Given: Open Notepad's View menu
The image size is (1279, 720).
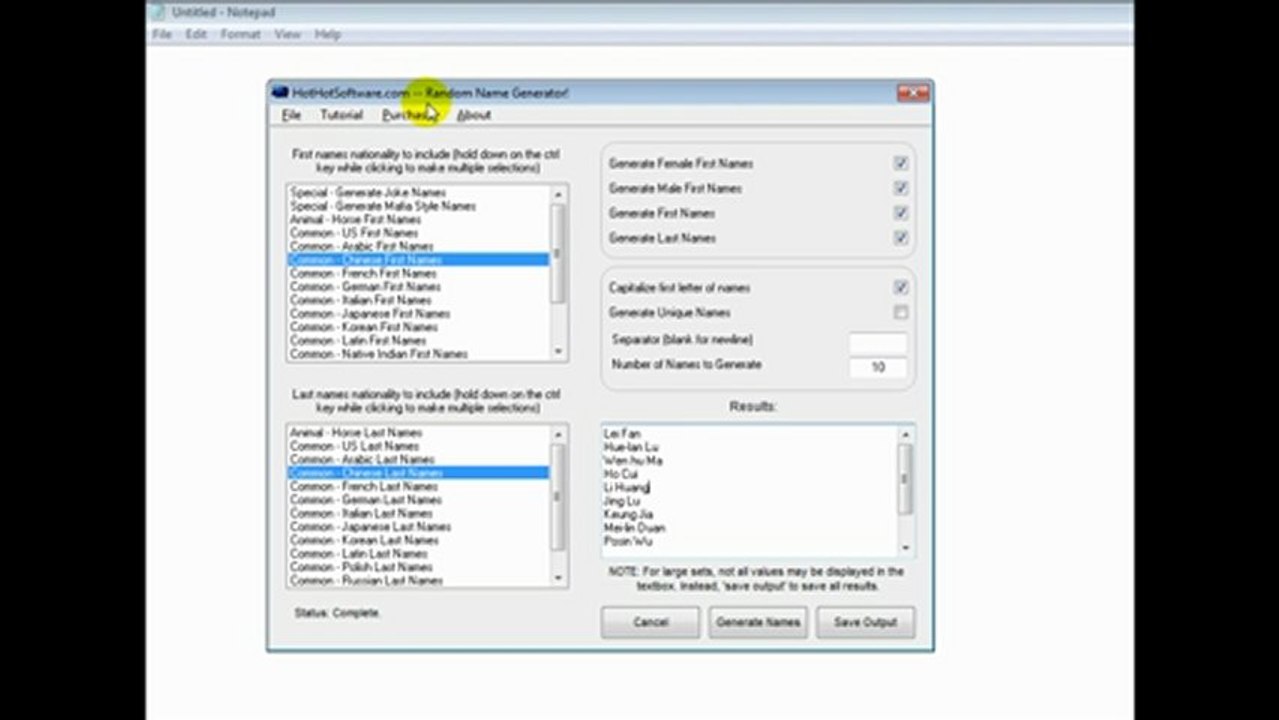Looking at the screenshot, I should (287, 34).
